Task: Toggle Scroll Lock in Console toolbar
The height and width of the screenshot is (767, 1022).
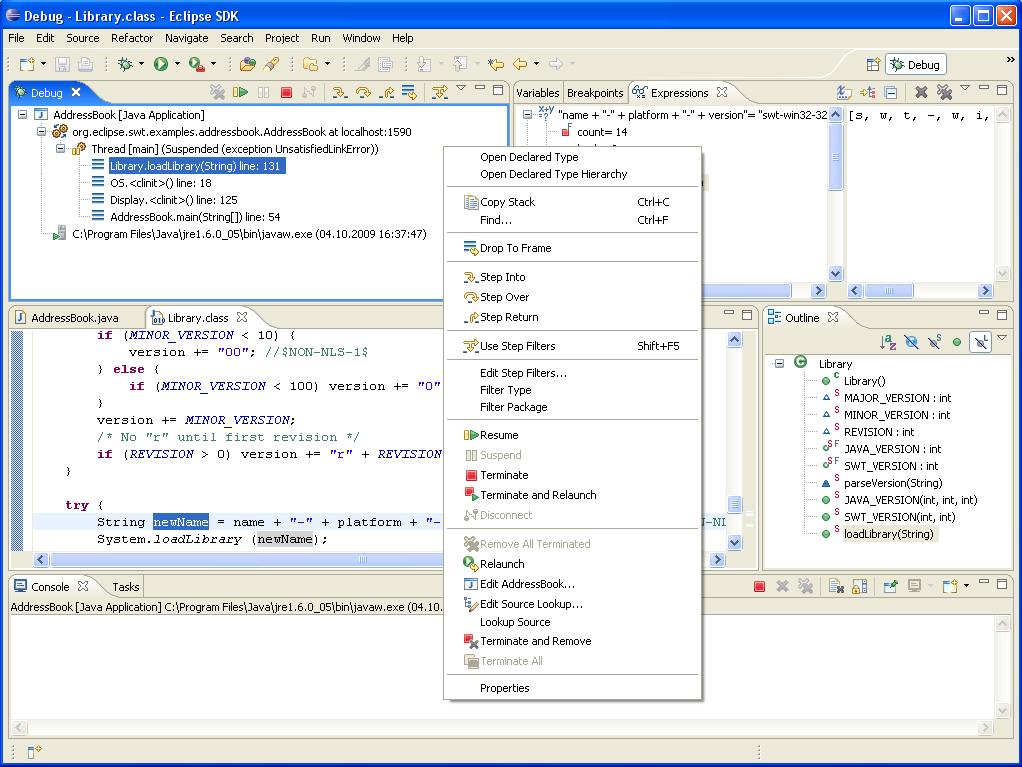Action: pyautogui.click(x=860, y=586)
